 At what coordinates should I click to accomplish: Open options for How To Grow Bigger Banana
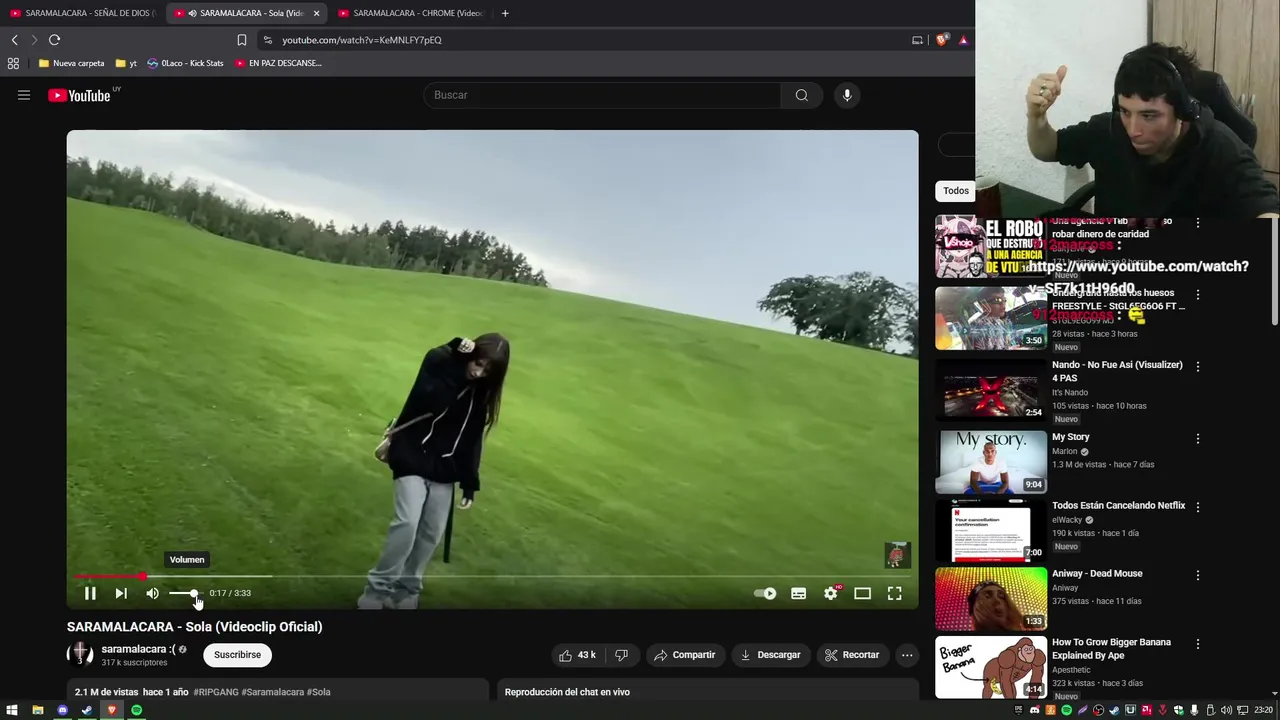tap(1197, 643)
